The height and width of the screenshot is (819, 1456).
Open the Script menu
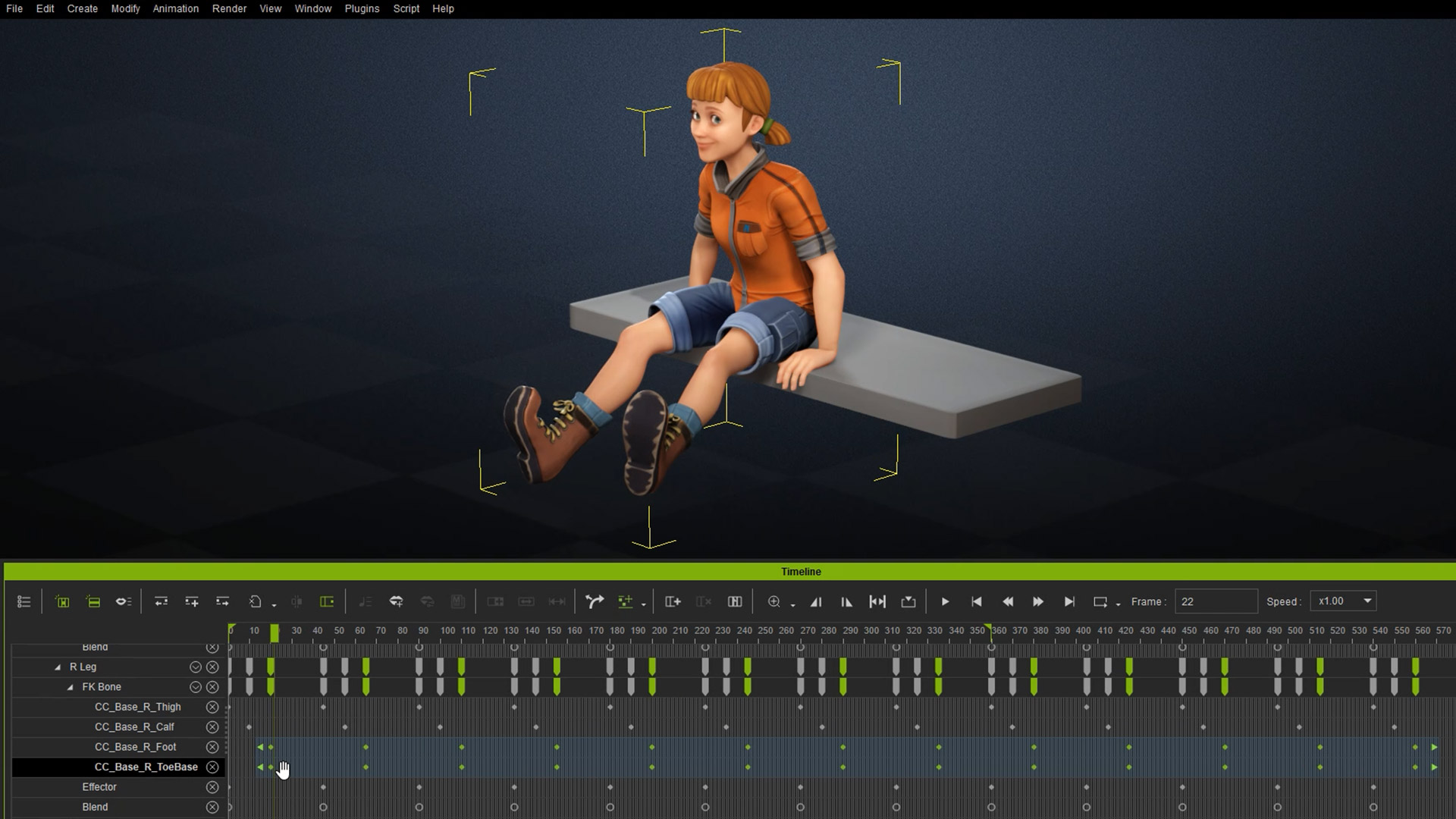pos(406,8)
